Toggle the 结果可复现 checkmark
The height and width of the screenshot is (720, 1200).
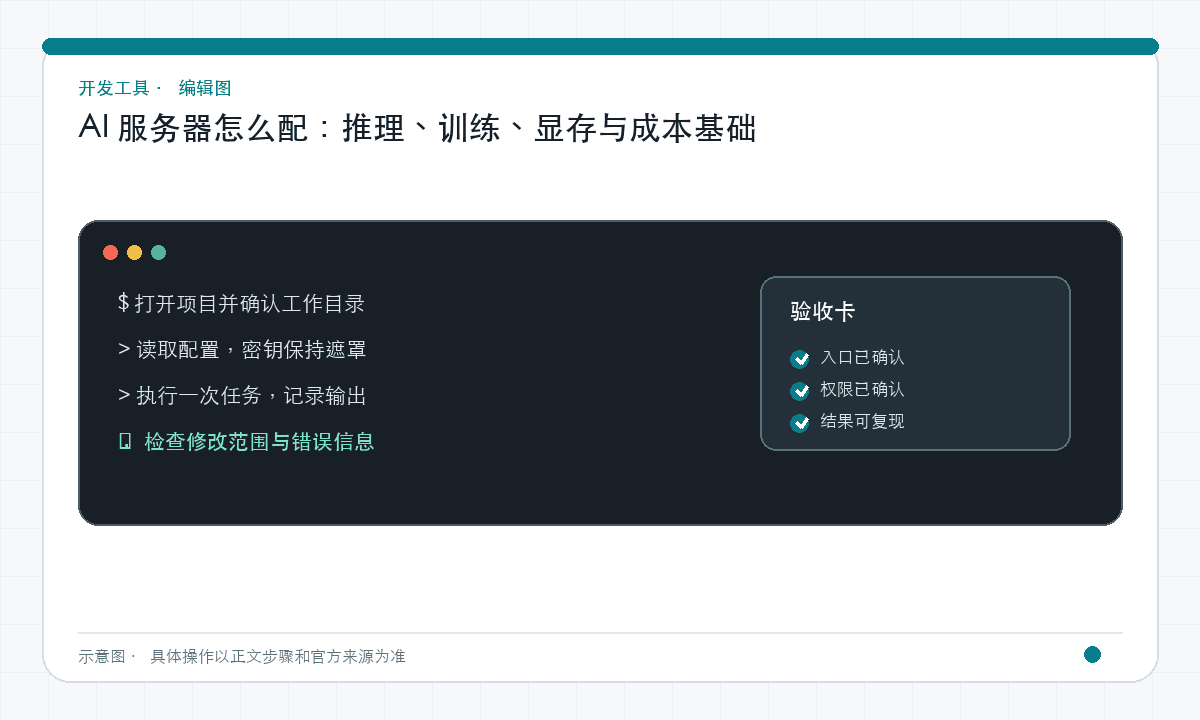[x=800, y=423]
